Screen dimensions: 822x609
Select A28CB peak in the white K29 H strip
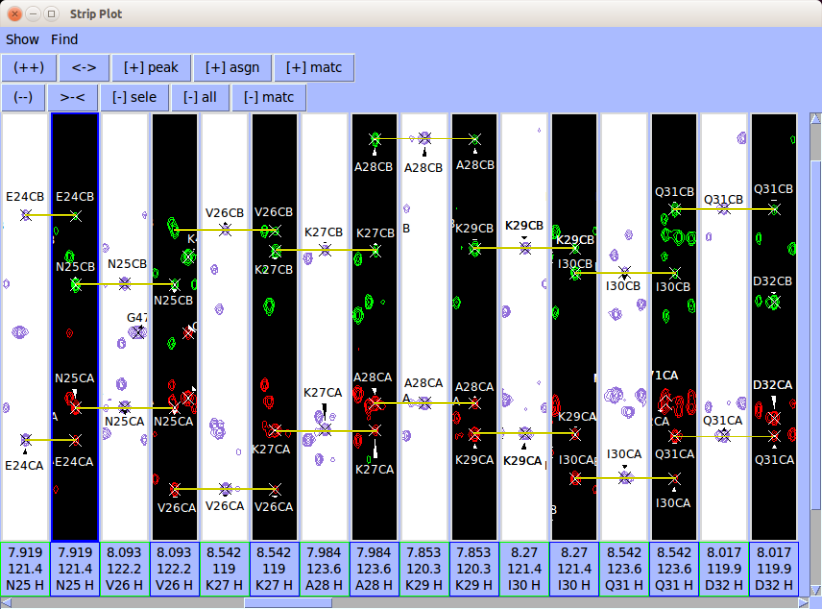[425, 138]
